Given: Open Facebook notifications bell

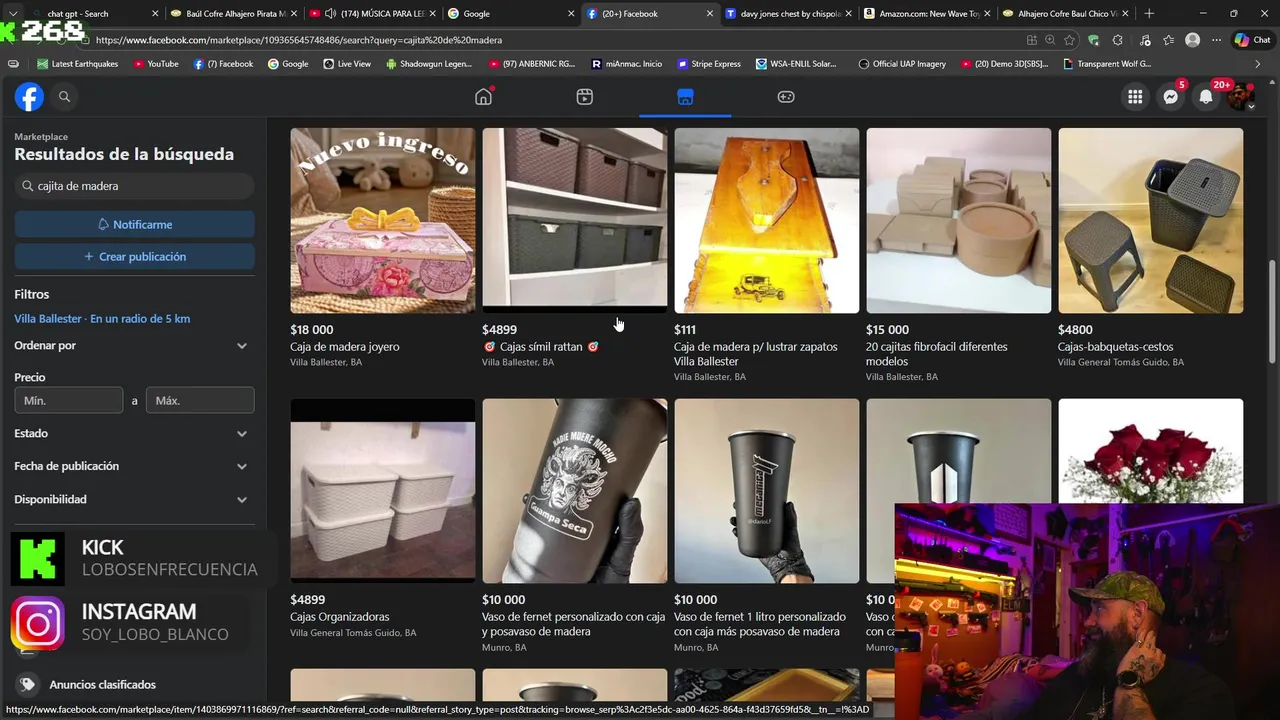Looking at the screenshot, I should click(x=1206, y=97).
